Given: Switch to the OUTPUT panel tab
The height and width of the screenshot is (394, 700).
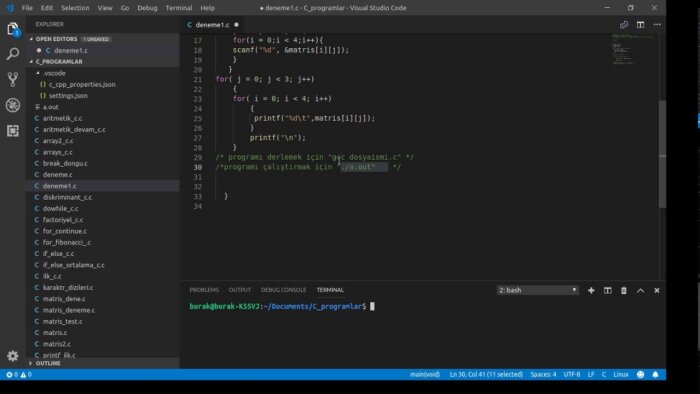Looking at the screenshot, I should [240, 290].
